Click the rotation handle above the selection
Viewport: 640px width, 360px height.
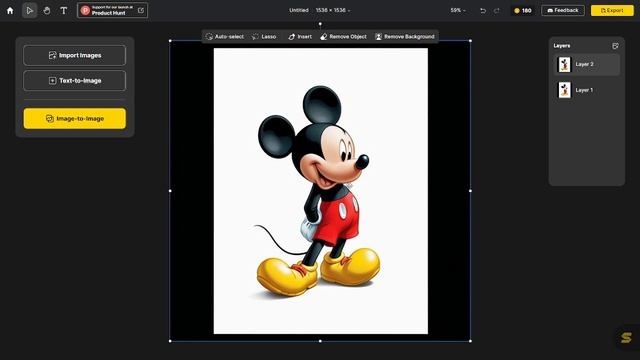(x=320, y=24)
